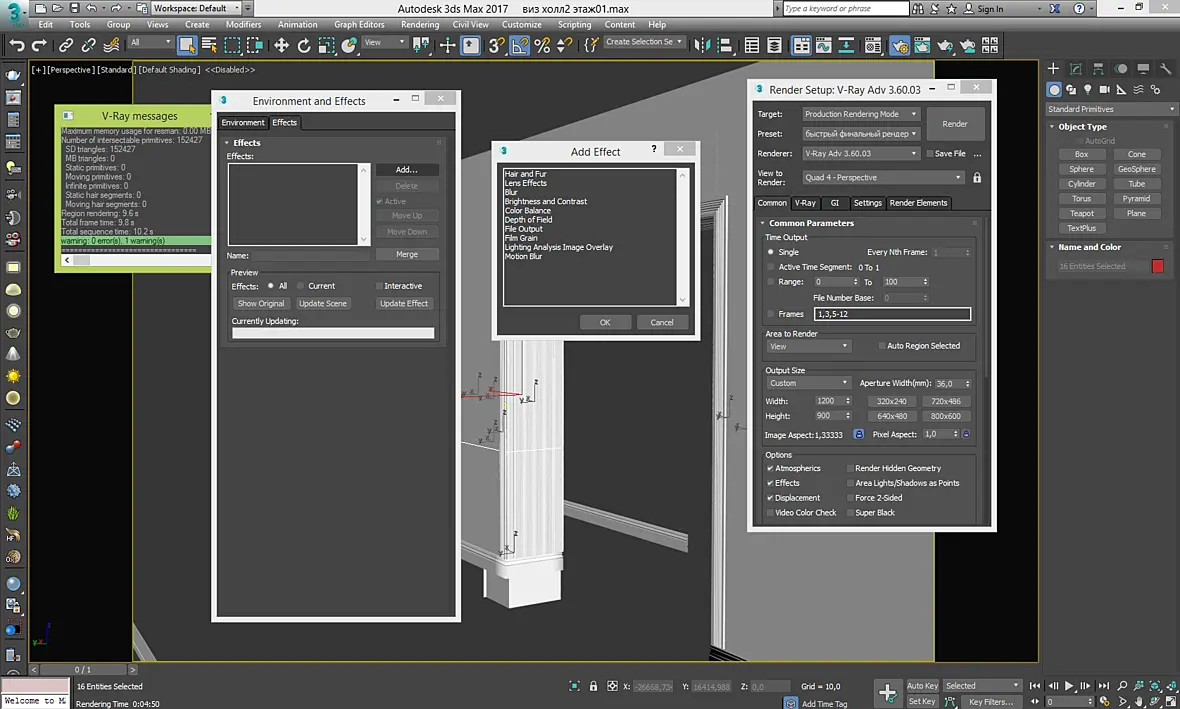Activate the Select and Move tool
The width and height of the screenshot is (1180, 709).
pos(281,45)
